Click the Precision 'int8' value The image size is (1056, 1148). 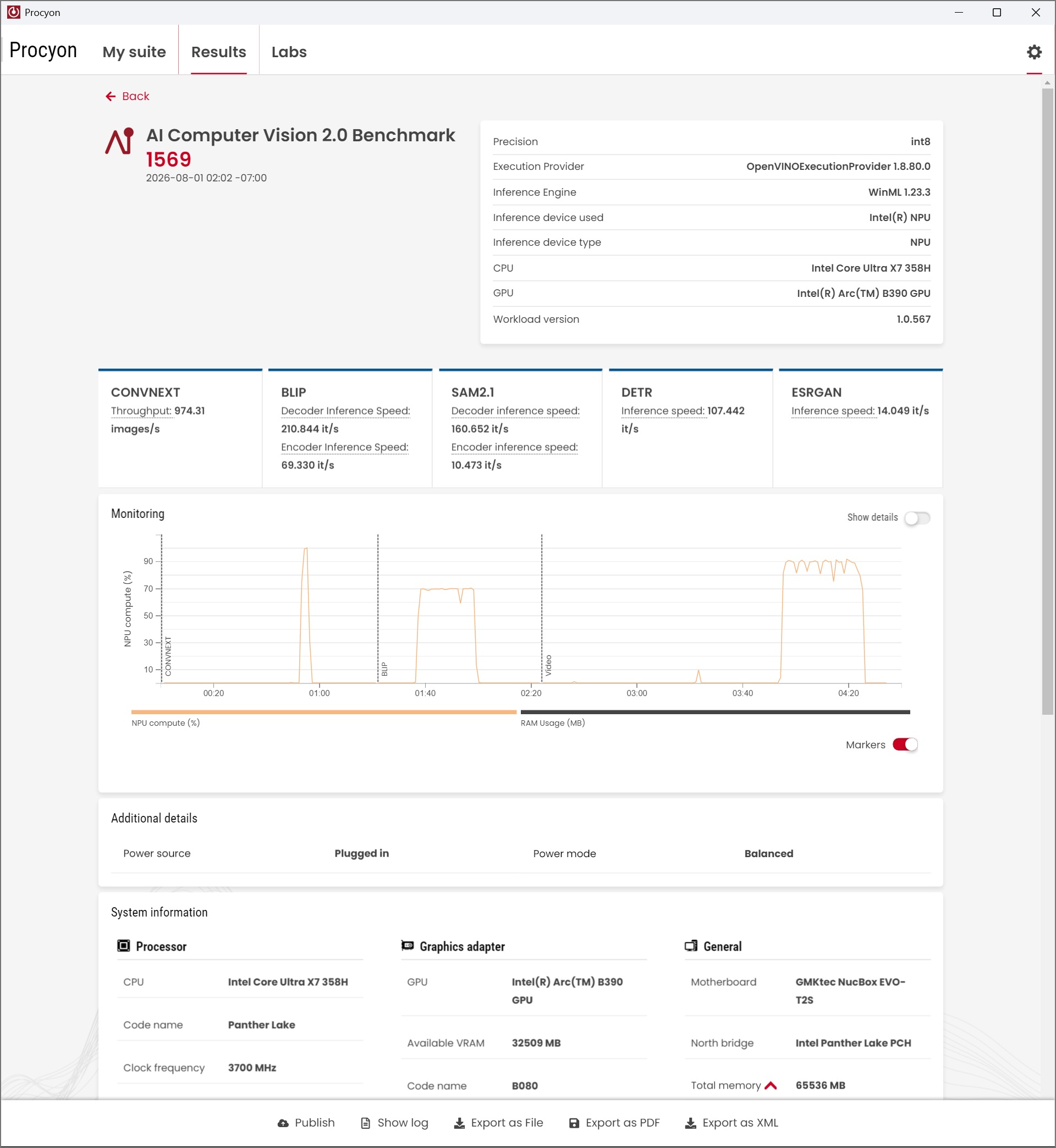(921, 142)
